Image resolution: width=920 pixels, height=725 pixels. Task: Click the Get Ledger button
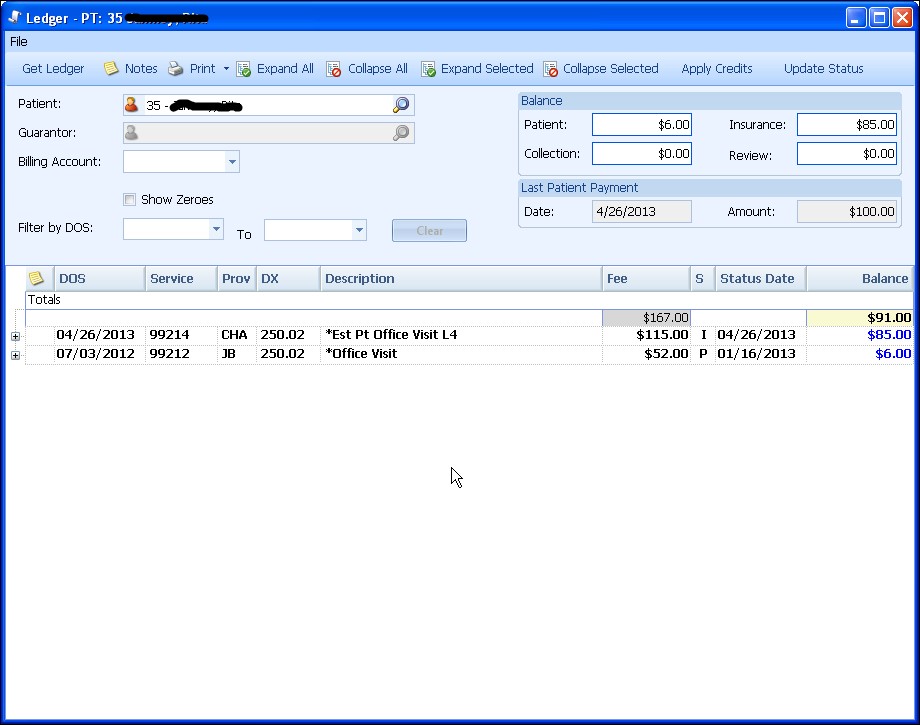click(x=52, y=68)
